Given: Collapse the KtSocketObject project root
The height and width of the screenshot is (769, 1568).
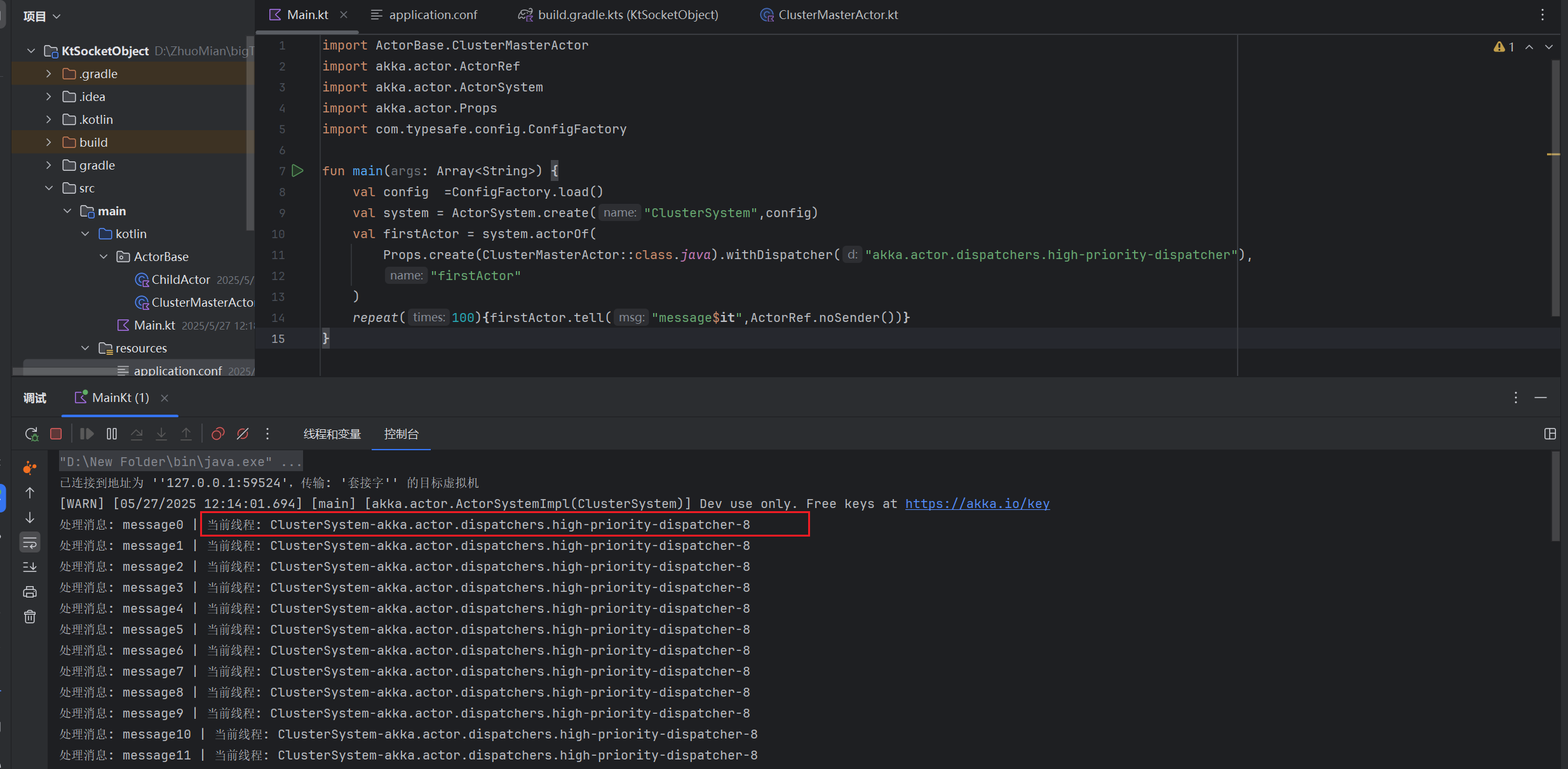Looking at the screenshot, I should pos(31,51).
